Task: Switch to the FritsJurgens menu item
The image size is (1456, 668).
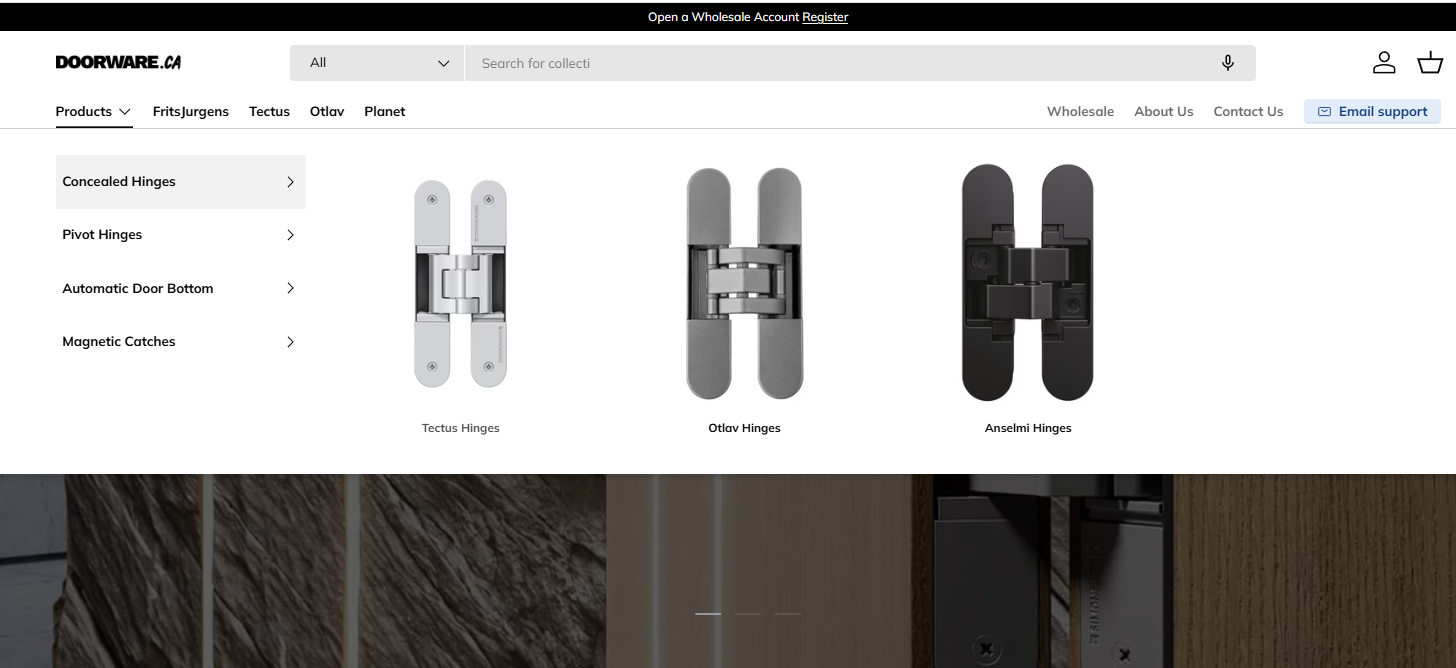Action: click(190, 111)
